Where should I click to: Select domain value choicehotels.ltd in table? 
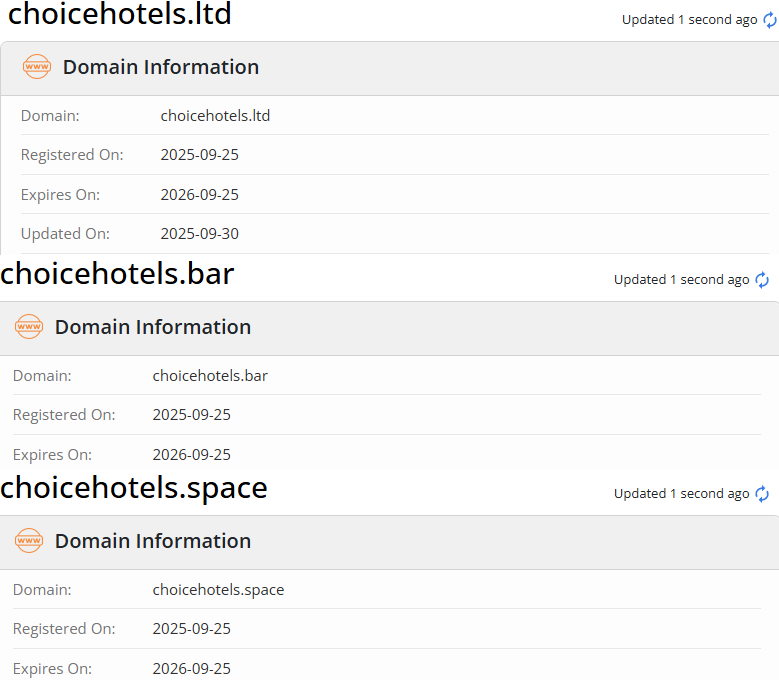click(x=215, y=116)
